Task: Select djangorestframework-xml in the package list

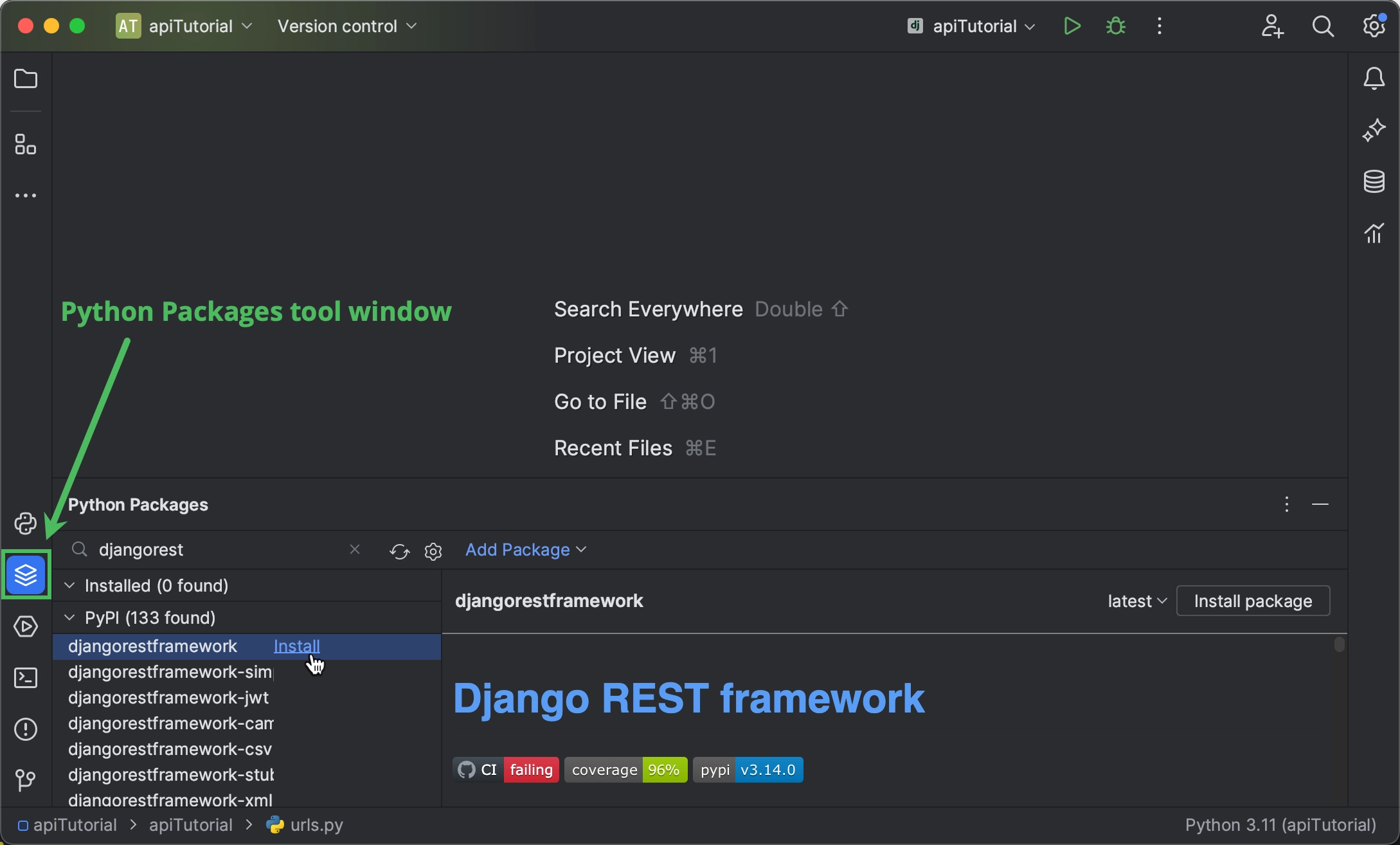Action: pos(247,799)
